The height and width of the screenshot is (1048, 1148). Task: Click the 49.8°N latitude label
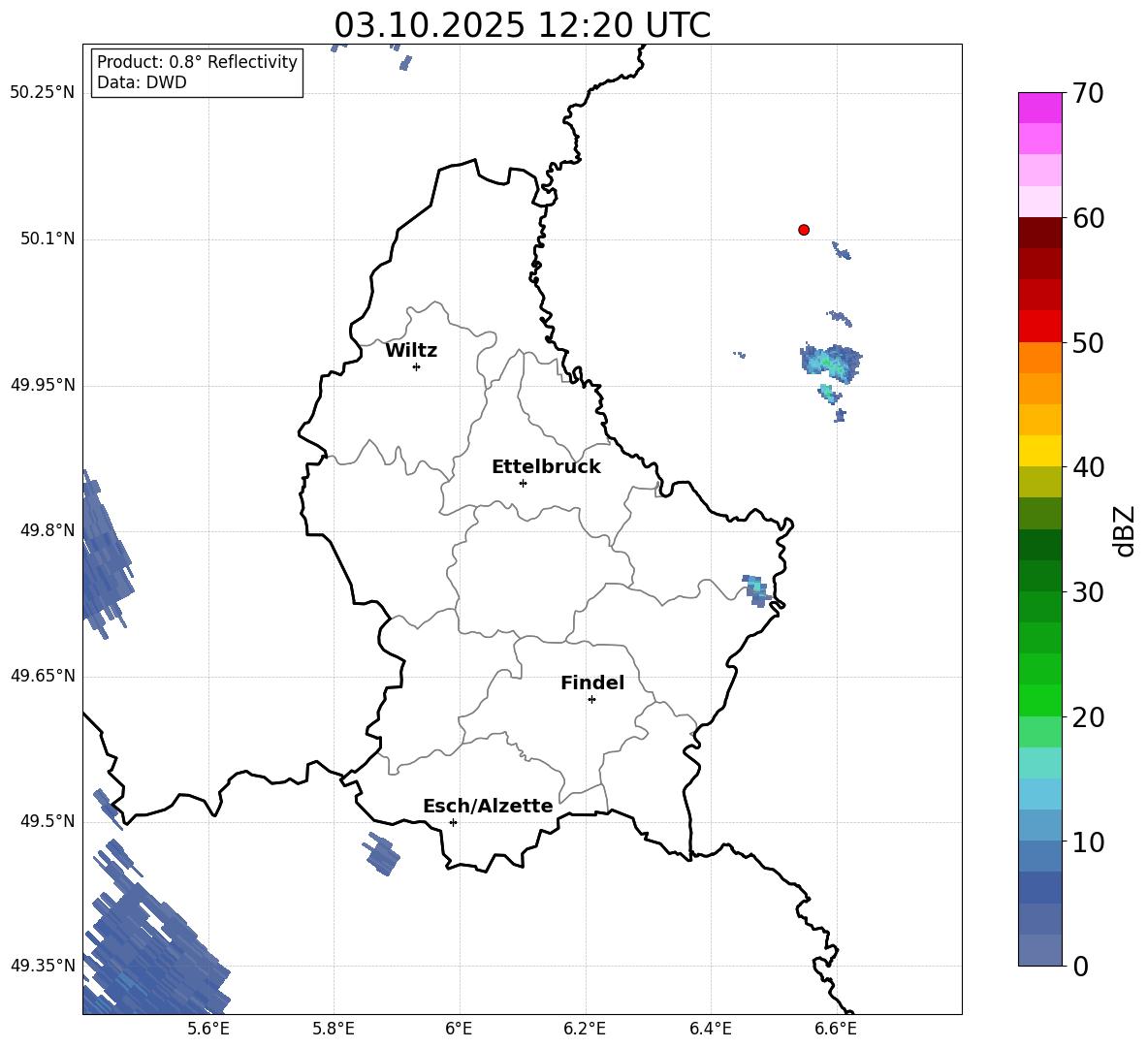48,530
